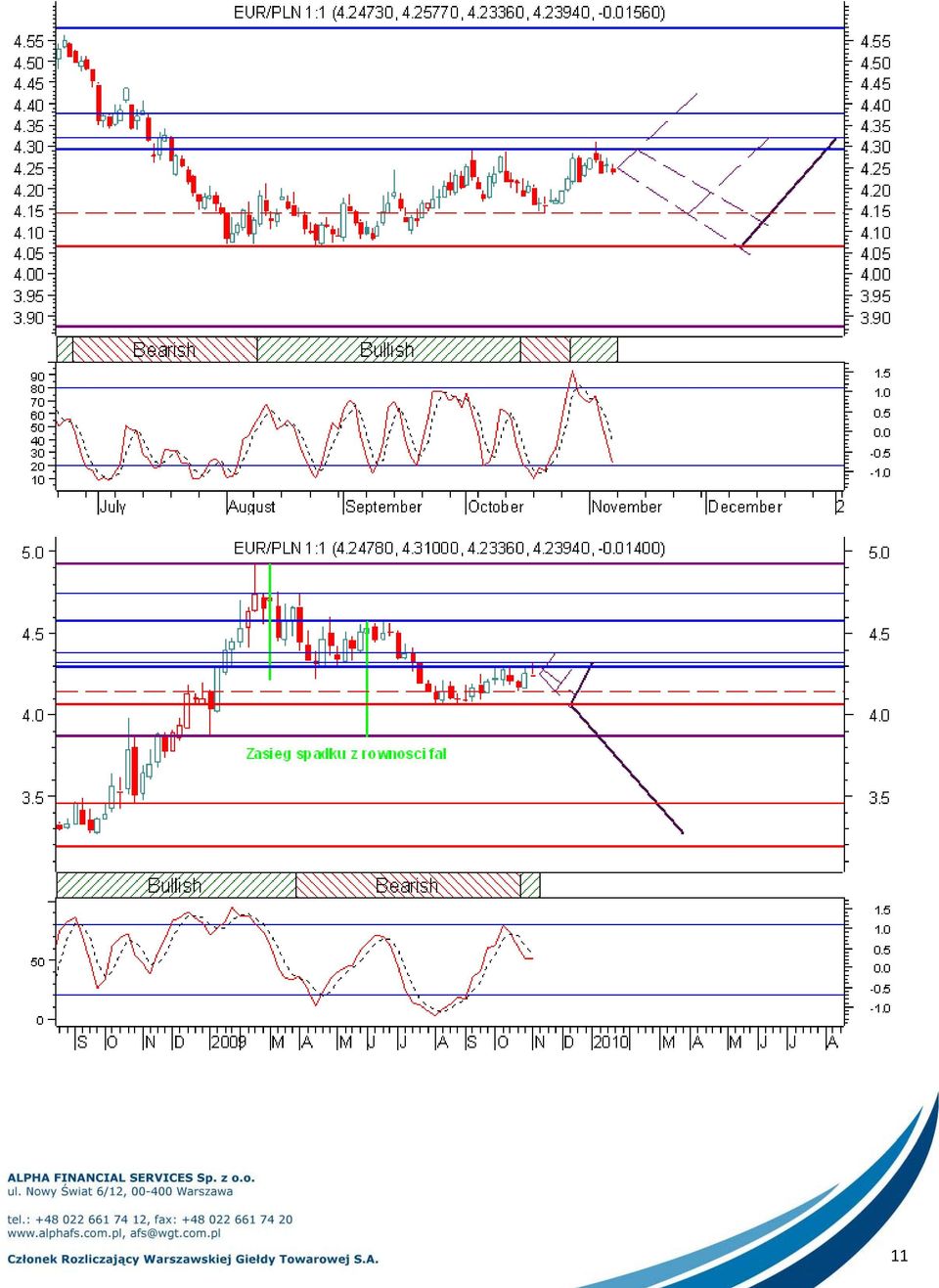Click 3.5 on the lower chart's right price axis
Viewport: 939px width, 1288px height.
[x=879, y=798]
